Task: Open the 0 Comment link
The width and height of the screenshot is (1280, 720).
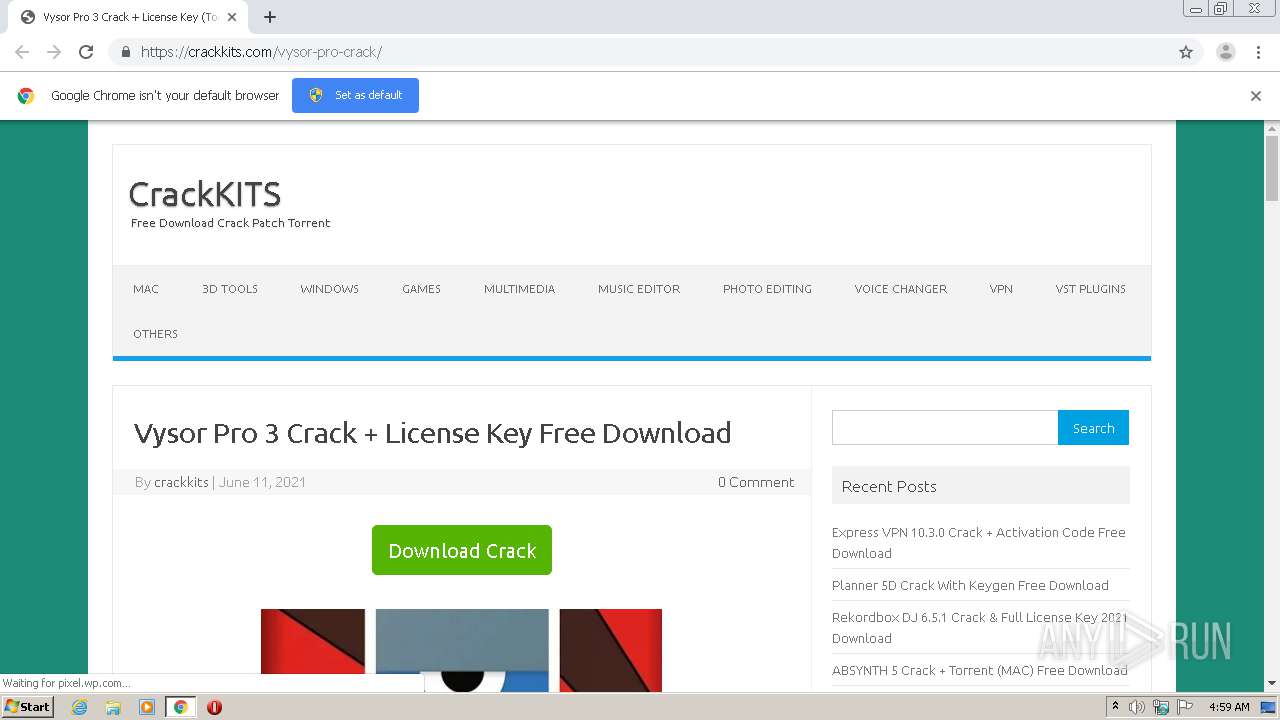Action: 756,482
